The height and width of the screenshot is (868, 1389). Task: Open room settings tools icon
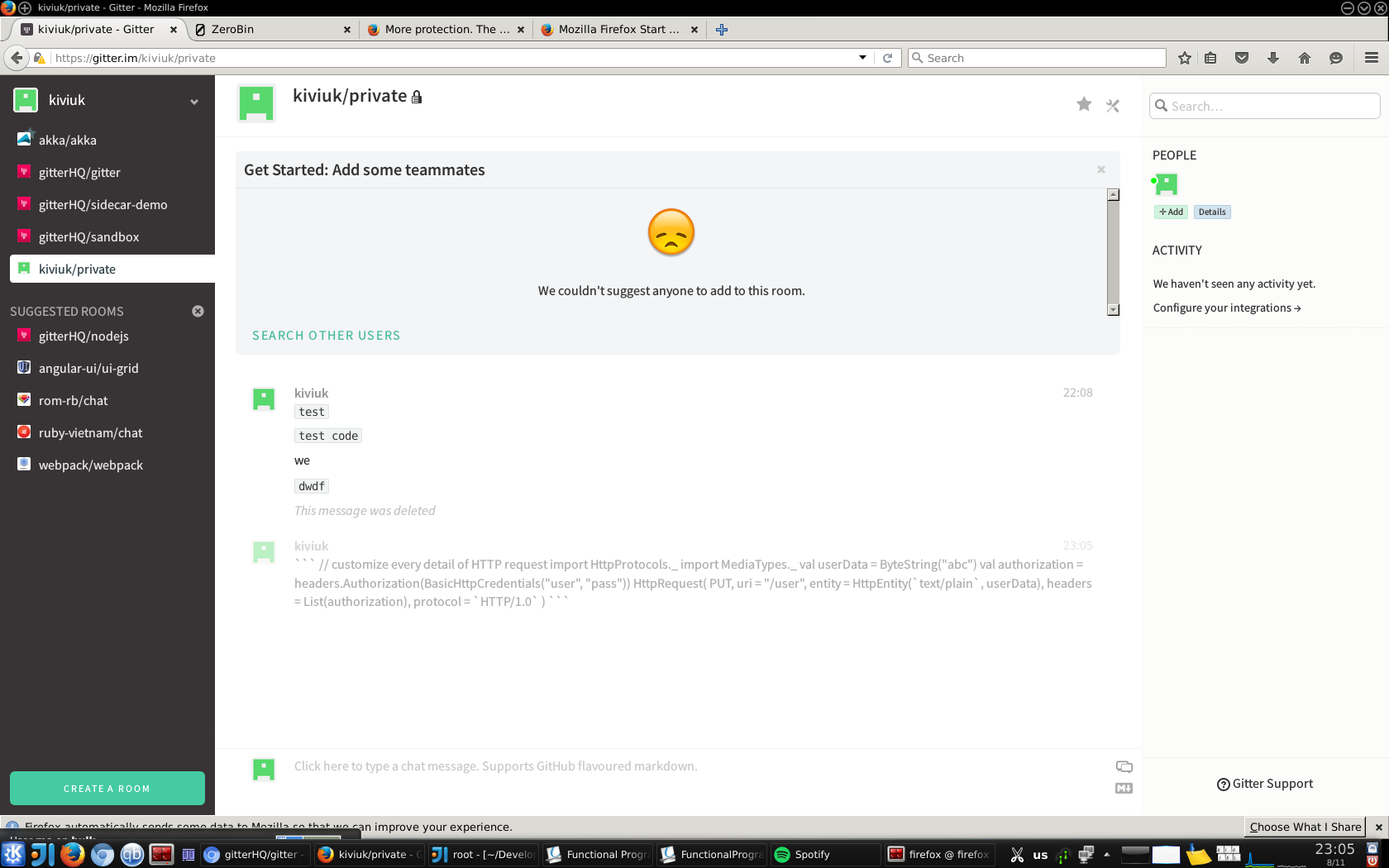(1113, 106)
